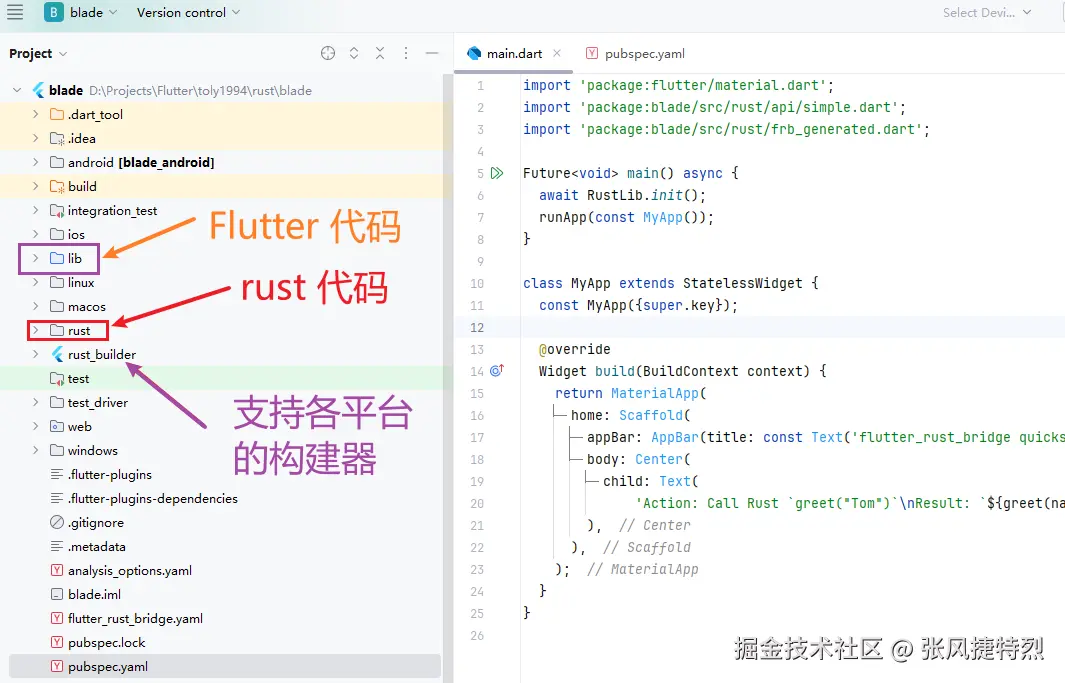1065x683 pixels.
Task: Click the Dart icon on main.dart tab
Action: [x=474, y=53]
